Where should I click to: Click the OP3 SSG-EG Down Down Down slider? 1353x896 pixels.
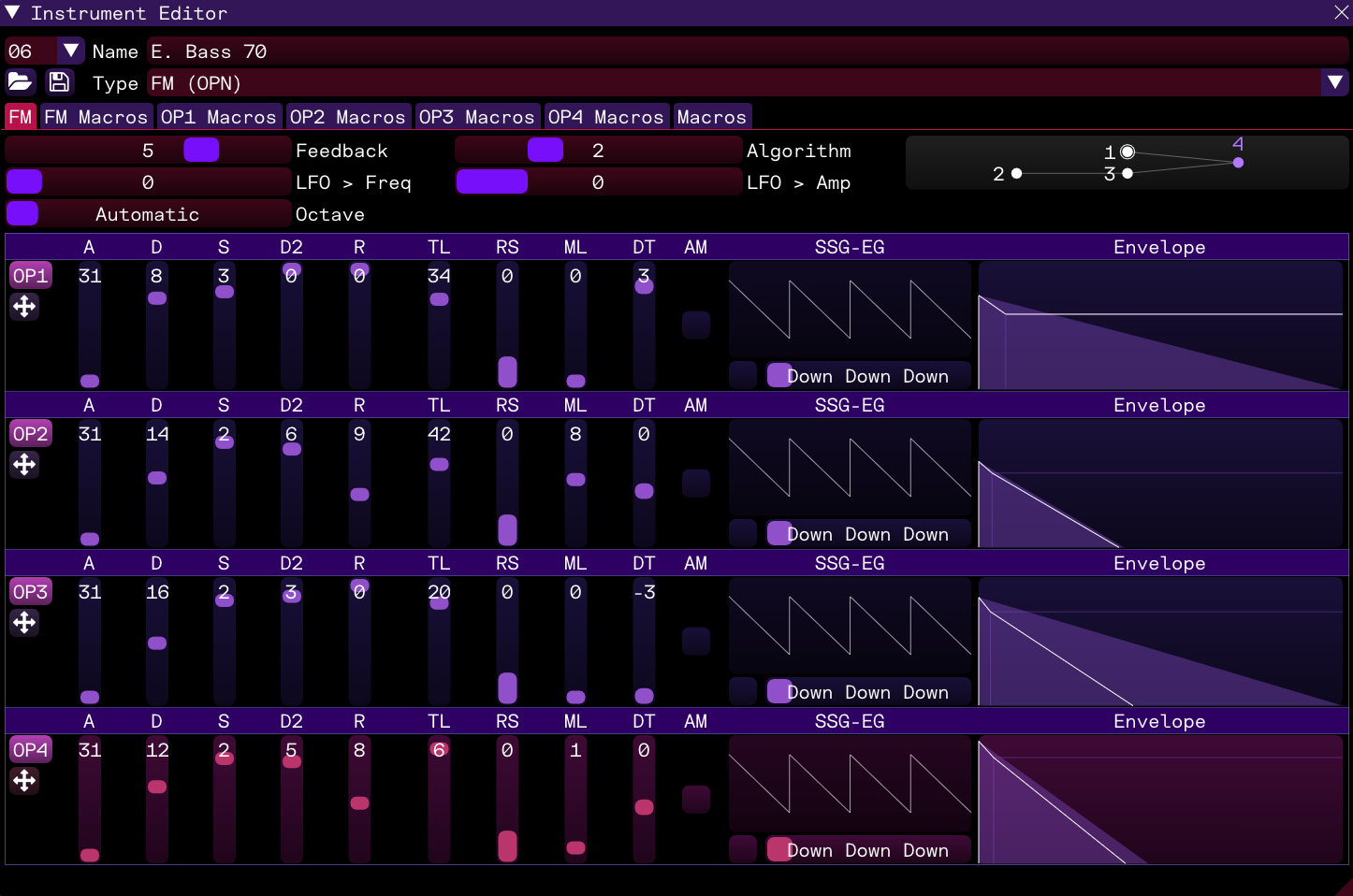tap(867, 691)
